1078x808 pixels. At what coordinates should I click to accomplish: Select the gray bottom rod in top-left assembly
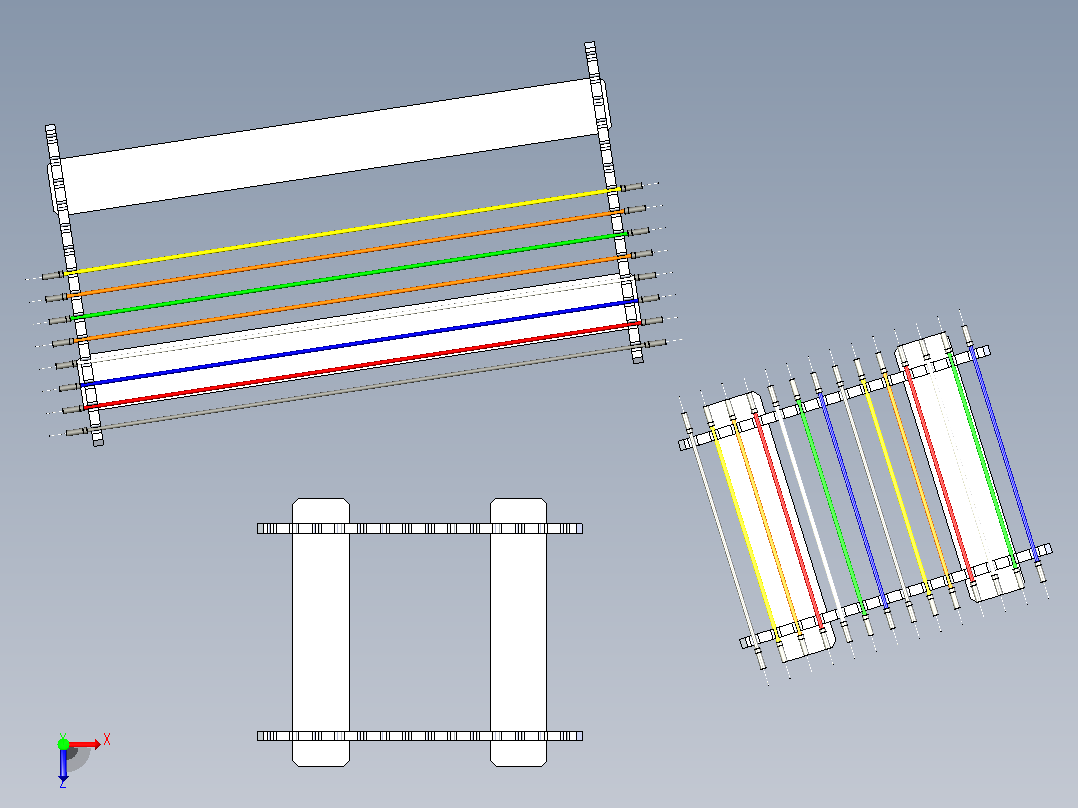[x=365, y=387]
